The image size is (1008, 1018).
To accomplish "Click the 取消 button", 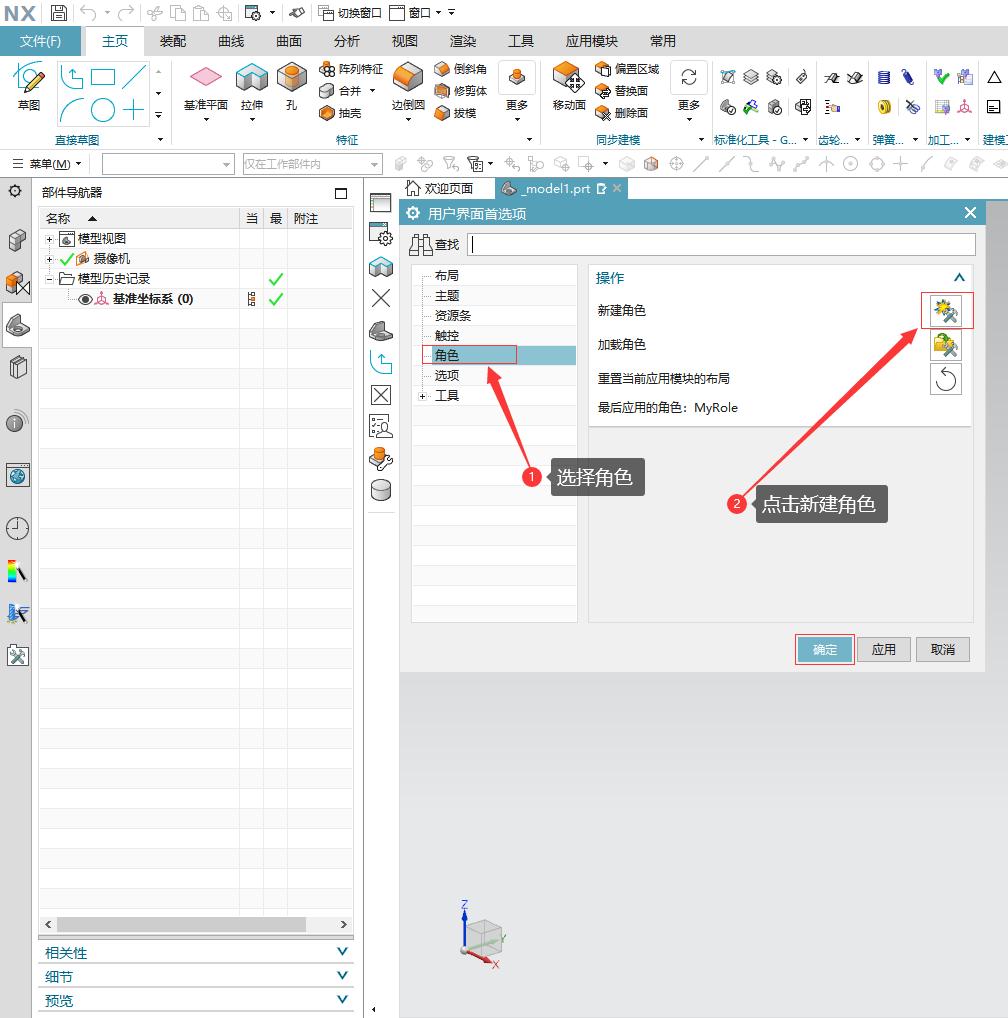I will (942, 650).
